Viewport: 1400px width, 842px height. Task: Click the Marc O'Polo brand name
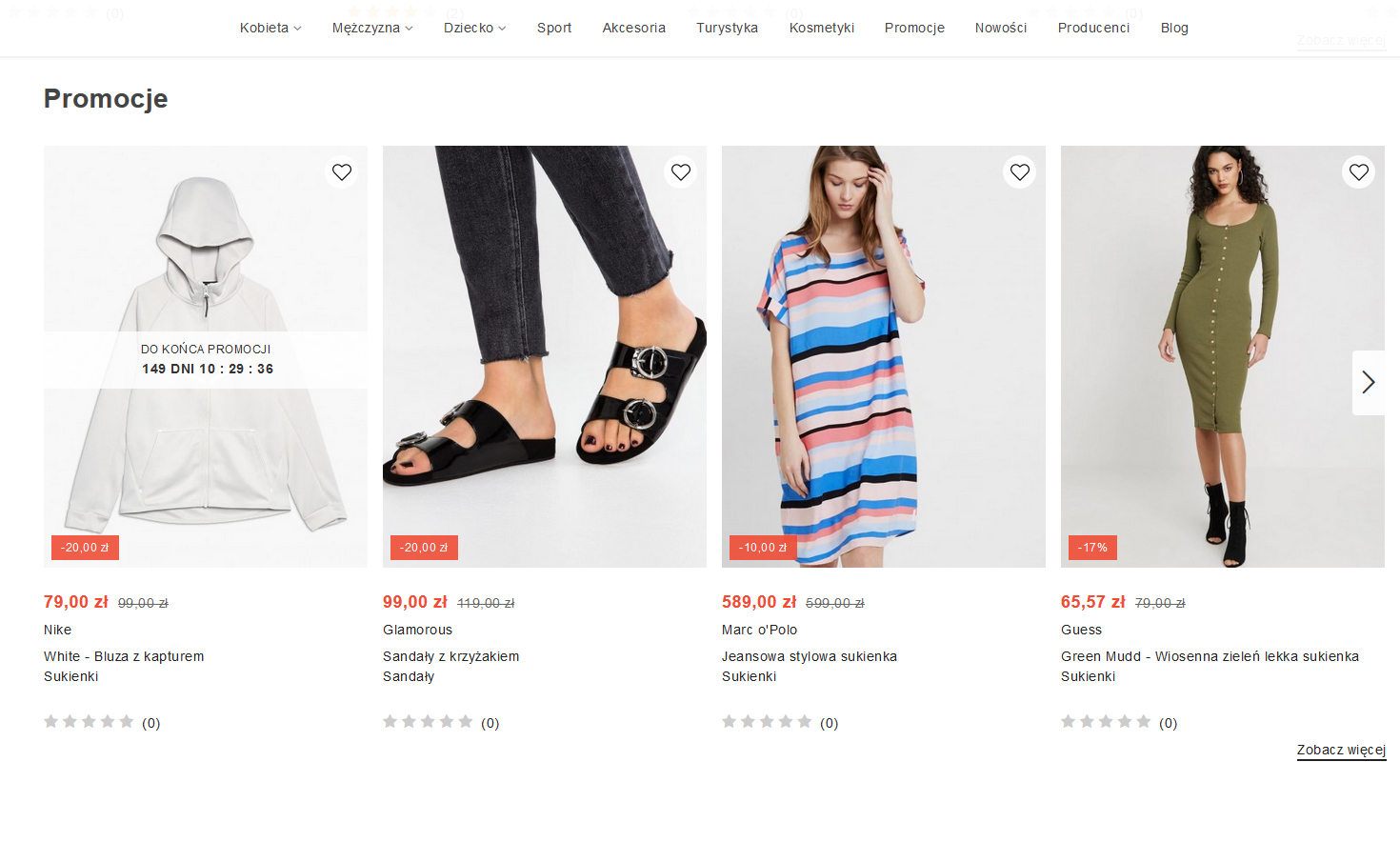tap(759, 630)
